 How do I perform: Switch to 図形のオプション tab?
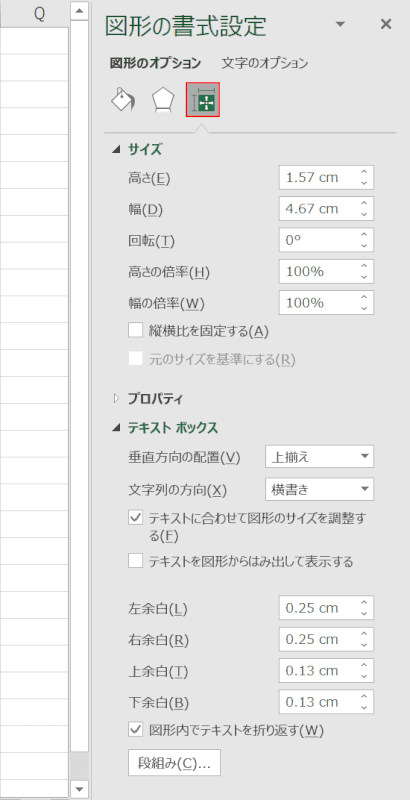[x=156, y=63]
